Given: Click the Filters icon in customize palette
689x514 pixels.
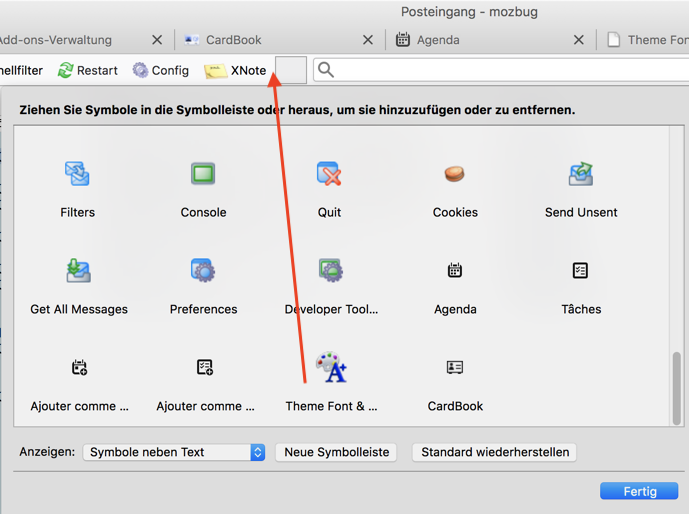Looking at the screenshot, I should [77, 174].
